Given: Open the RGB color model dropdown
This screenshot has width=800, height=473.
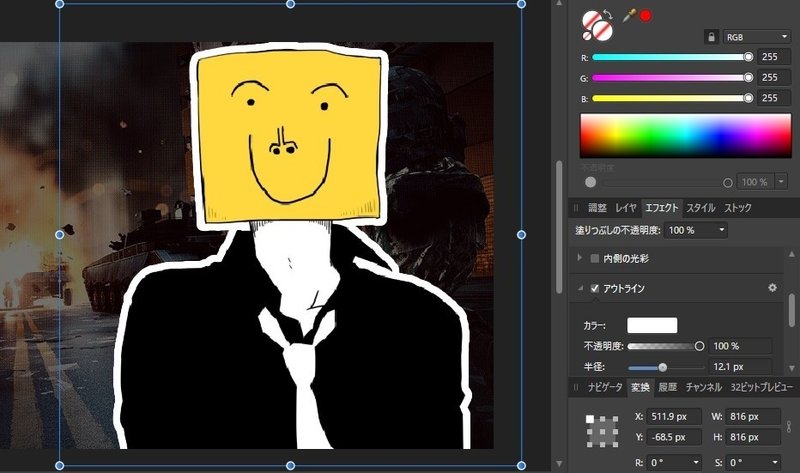Looking at the screenshot, I should point(757,37).
